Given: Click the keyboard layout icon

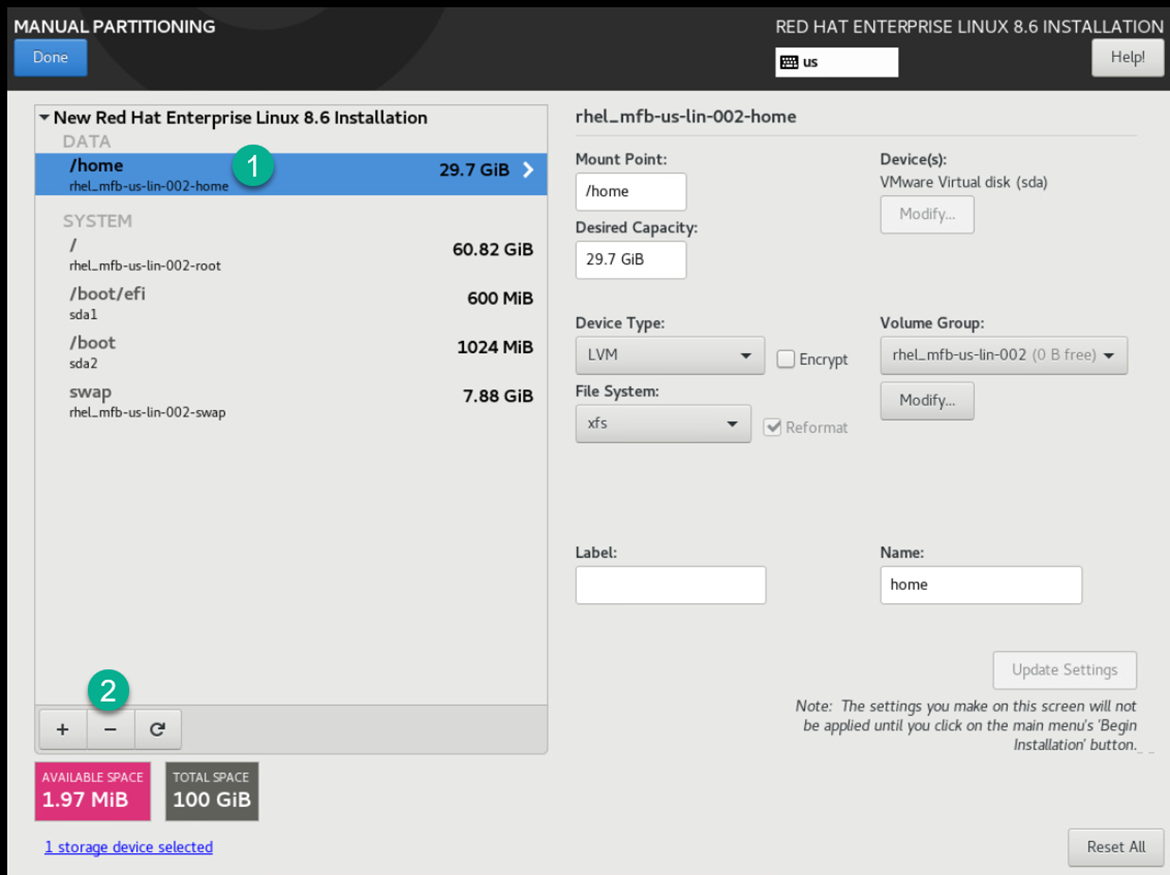Looking at the screenshot, I should click(789, 62).
